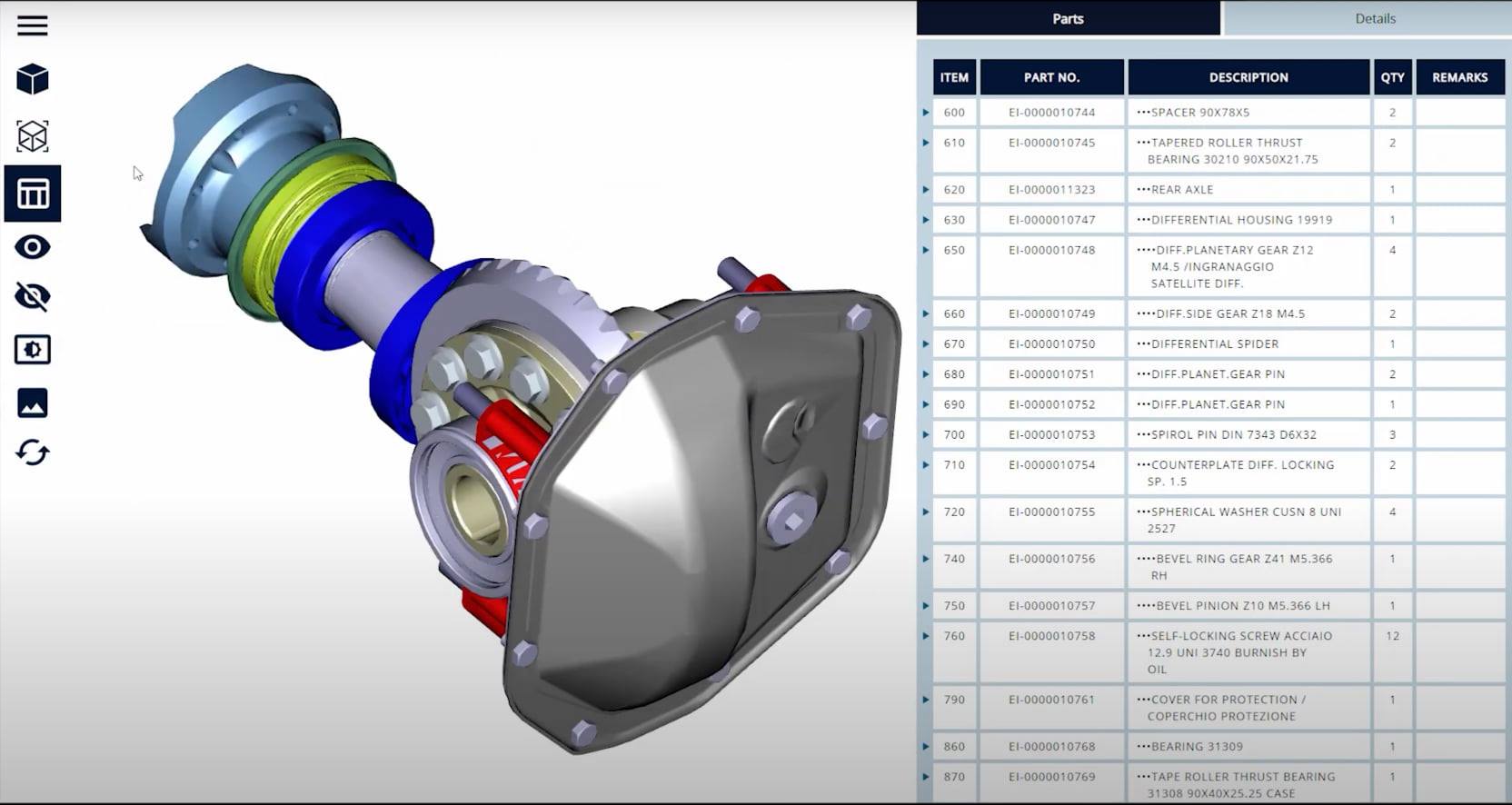Expand the row arrow for item 750
Screen dimensions: 1512x805
926,606
